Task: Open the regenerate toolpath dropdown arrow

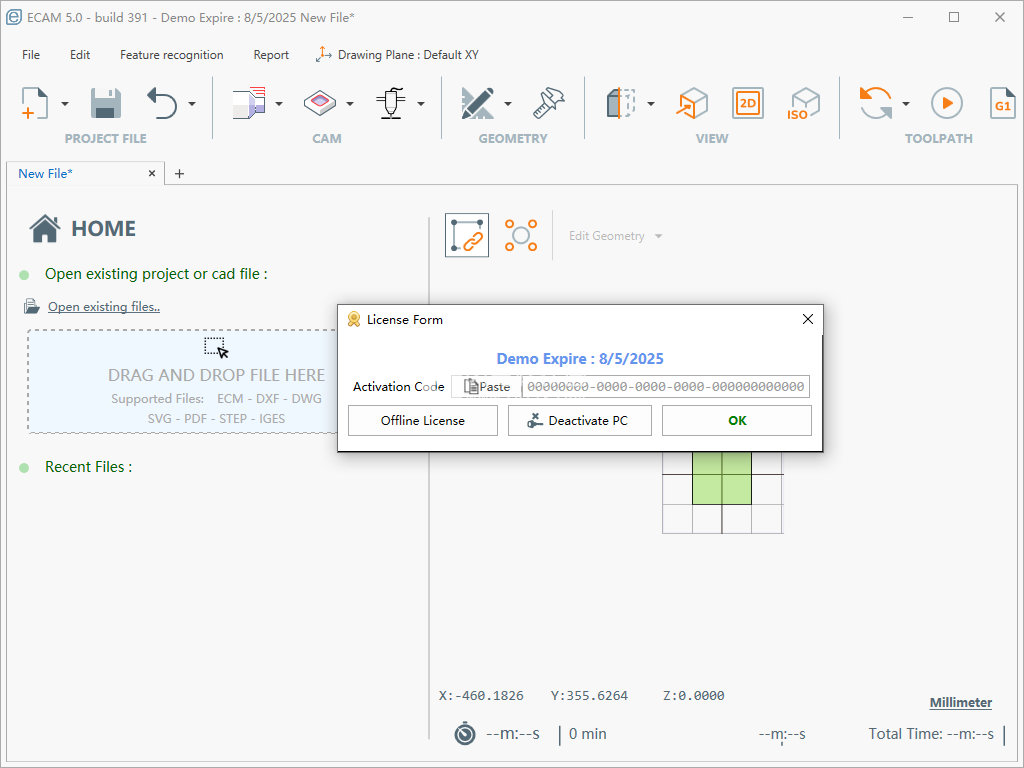Action: [x=906, y=104]
